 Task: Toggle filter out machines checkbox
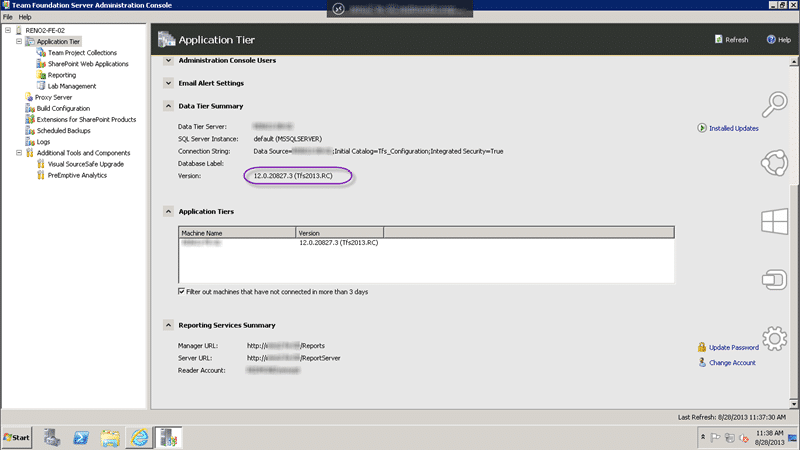(x=181, y=291)
